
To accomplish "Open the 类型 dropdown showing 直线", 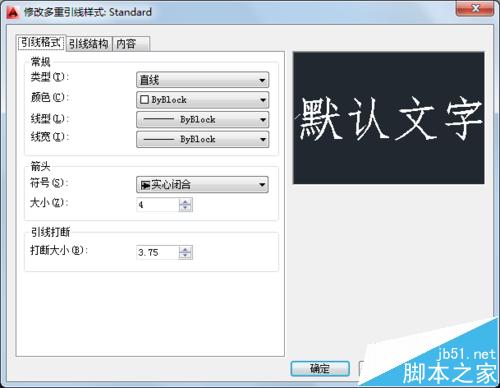I will tap(202, 80).
